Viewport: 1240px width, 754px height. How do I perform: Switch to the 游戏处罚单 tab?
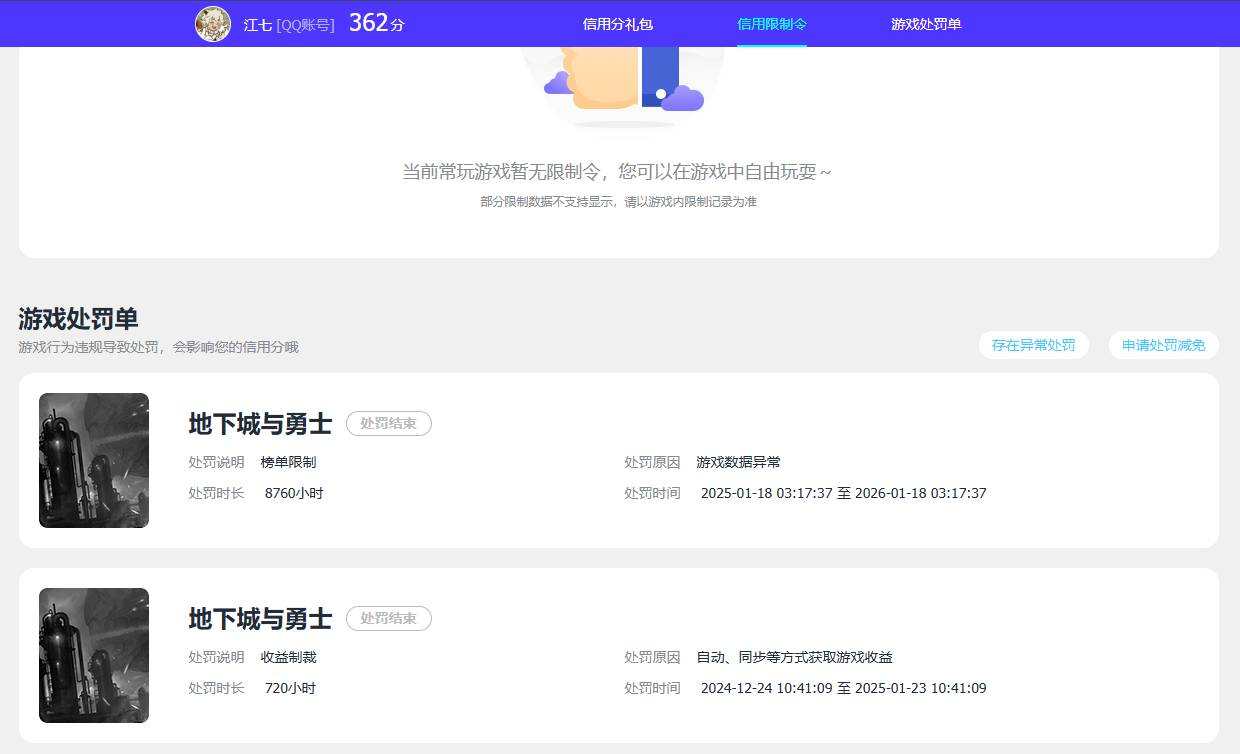point(926,24)
